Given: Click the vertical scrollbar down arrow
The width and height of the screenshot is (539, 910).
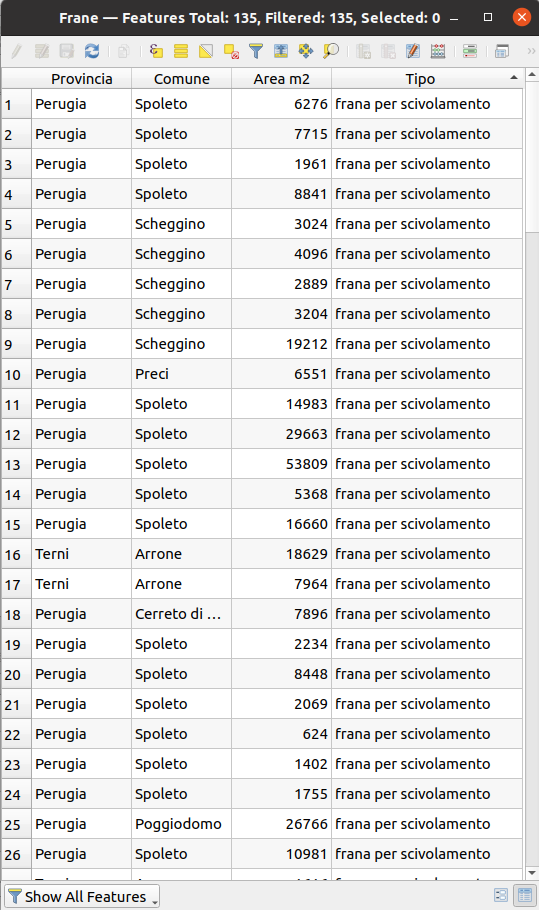Looking at the screenshot, I should tap(532, 873).
